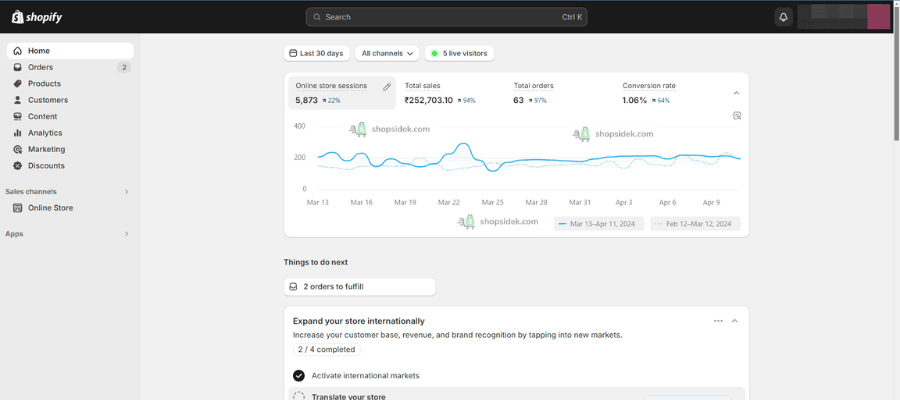
Task: Expand the Sales channels section
Action: coord(126,192)
